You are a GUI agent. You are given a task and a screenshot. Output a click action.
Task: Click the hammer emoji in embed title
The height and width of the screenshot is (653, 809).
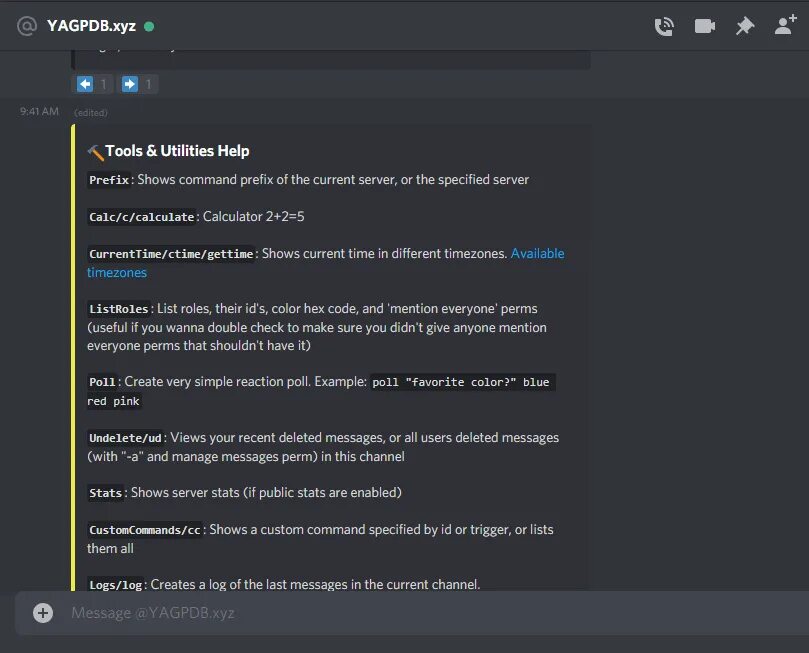click(x=95, y=152)
